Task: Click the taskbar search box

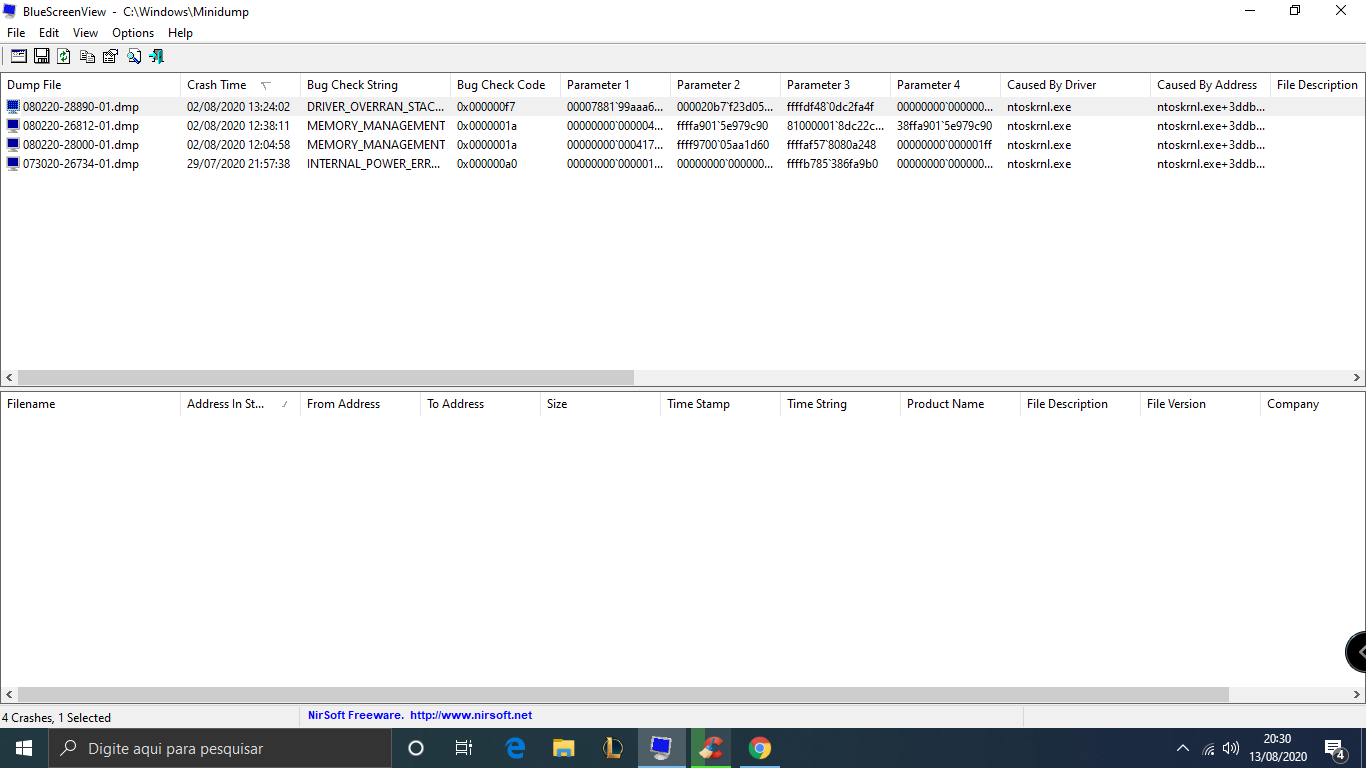Action: click(220, 748)
